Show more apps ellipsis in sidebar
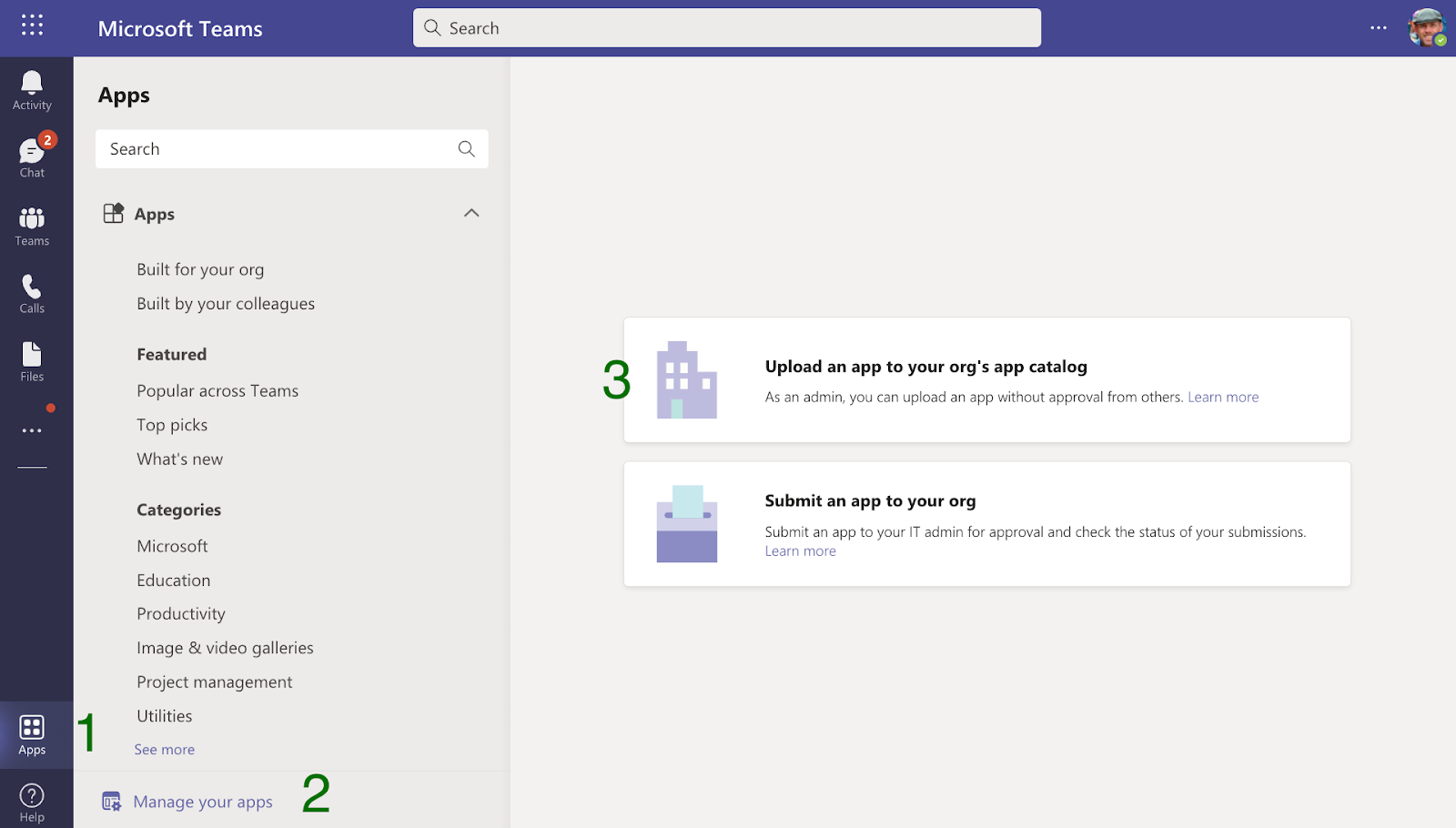The height and width of the screenshot is (828, 1456). tap(32, 430)
